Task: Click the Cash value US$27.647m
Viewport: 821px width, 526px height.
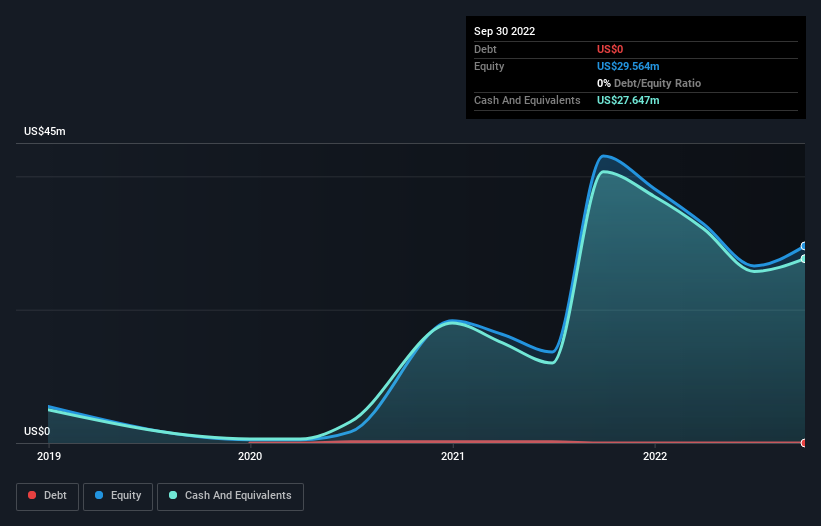Action: (x=628, y=100)
